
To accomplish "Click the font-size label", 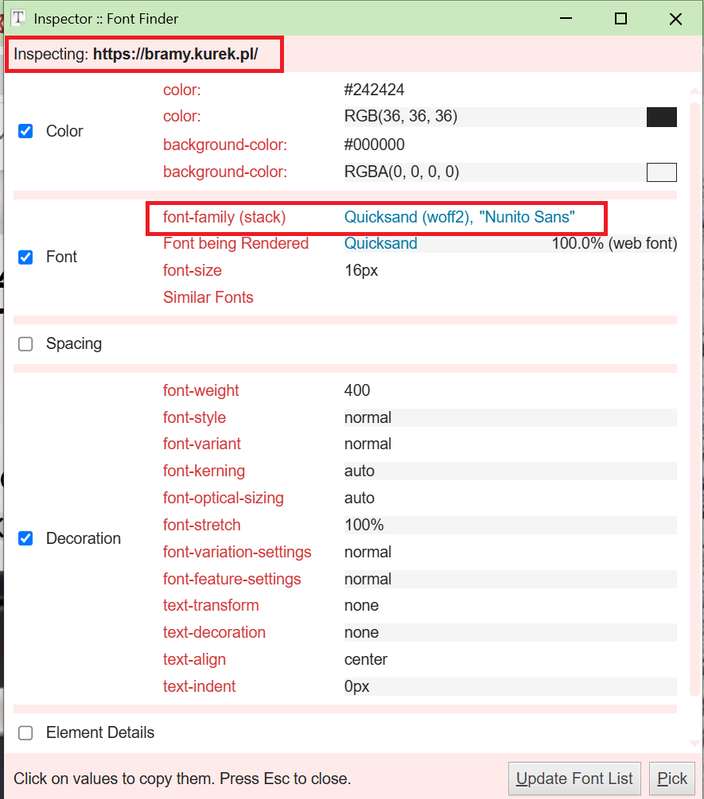I will (192, 271).
